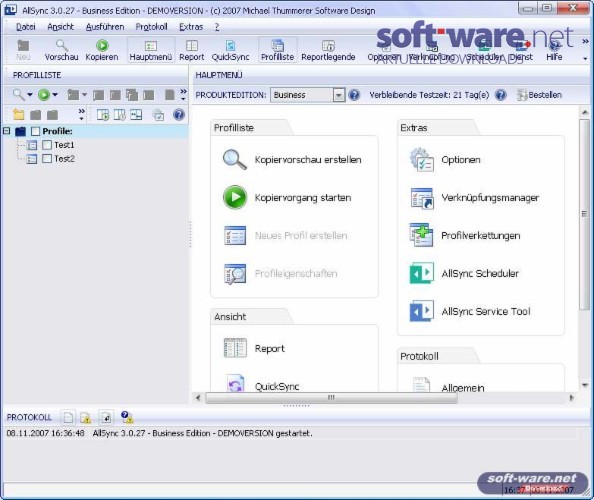
Task: Open QuickSync icon in Ansicht group
Action: [235, 384]
